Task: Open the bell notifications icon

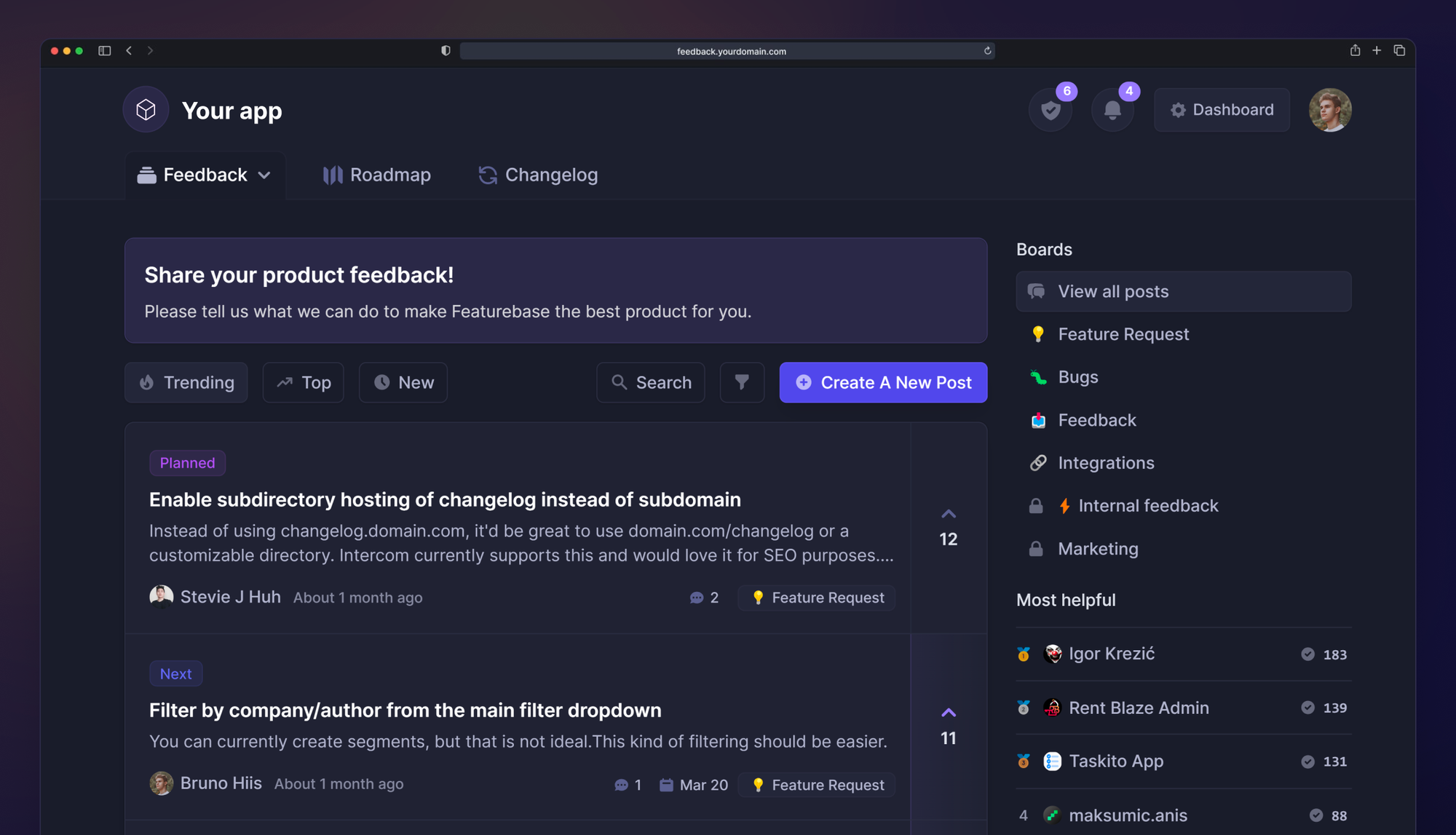Action: pos(1112,109)
